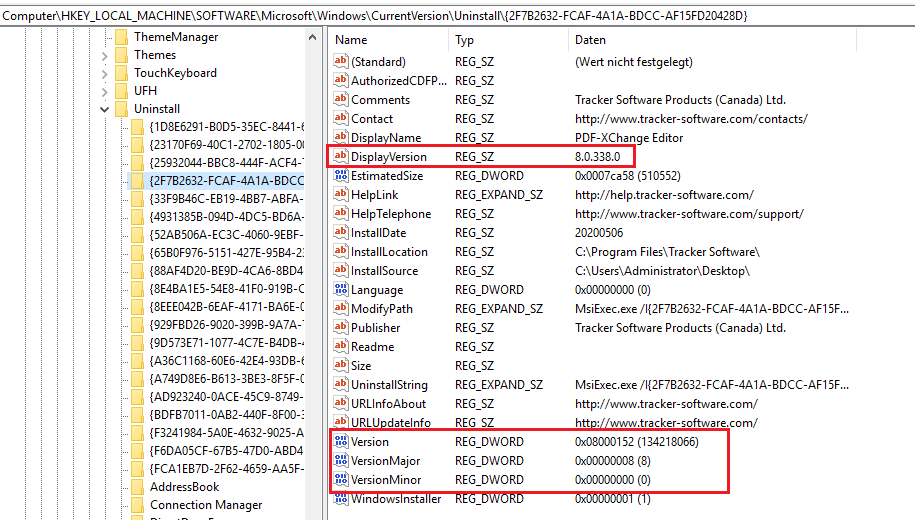Expand the TouchKeyboard registry key
The height and width of the screenshot is (521, 919).
coord(104,73)
